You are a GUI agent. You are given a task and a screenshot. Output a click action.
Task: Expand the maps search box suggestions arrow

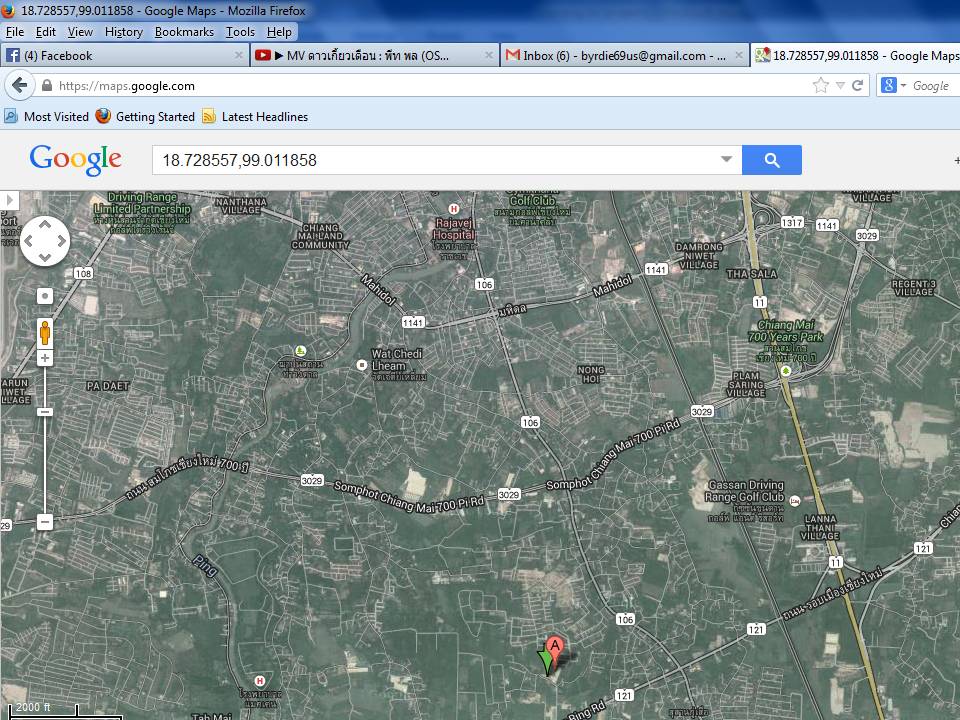(x=726, y=159)
